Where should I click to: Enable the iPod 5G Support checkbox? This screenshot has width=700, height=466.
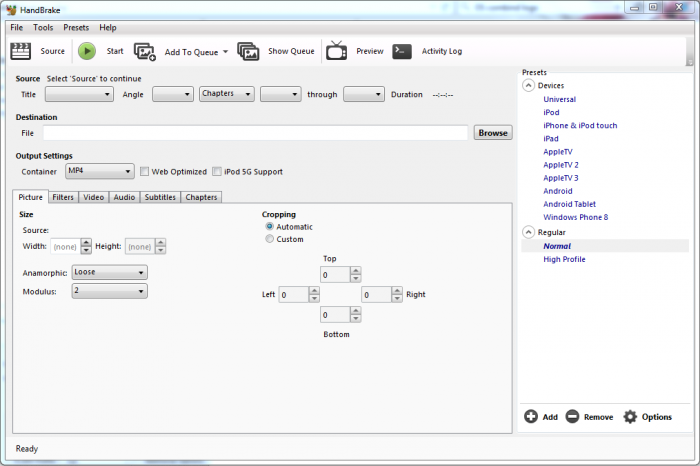point(217,171)
